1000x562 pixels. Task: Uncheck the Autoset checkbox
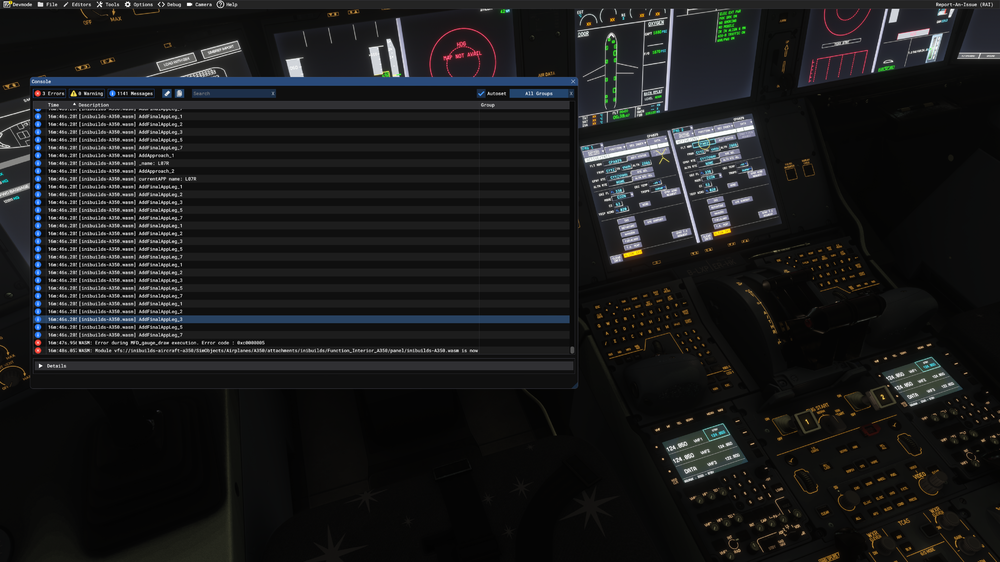[481, 93]
